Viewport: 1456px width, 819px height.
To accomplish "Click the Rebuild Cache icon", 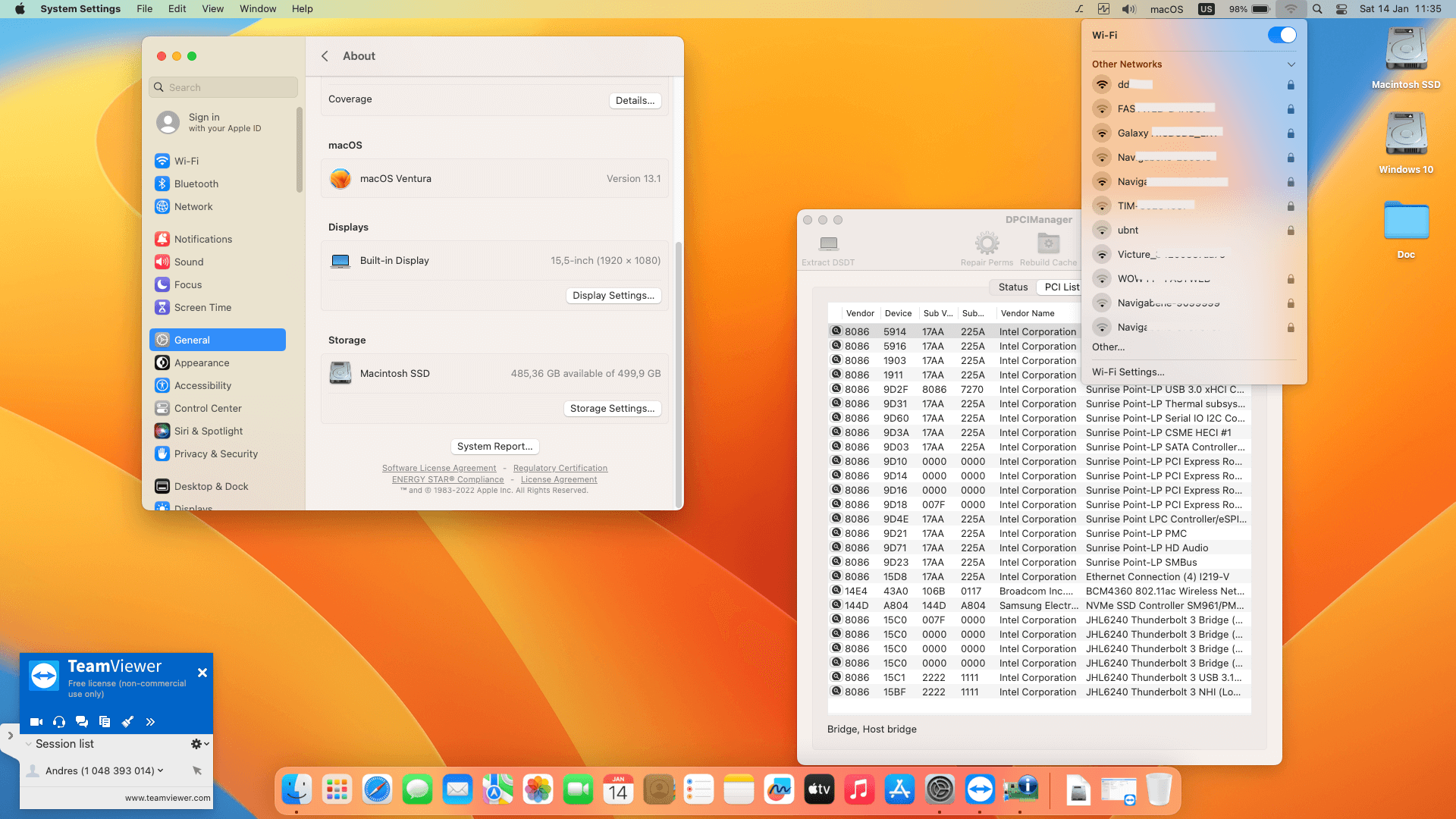I will [x=1048, y=244].
